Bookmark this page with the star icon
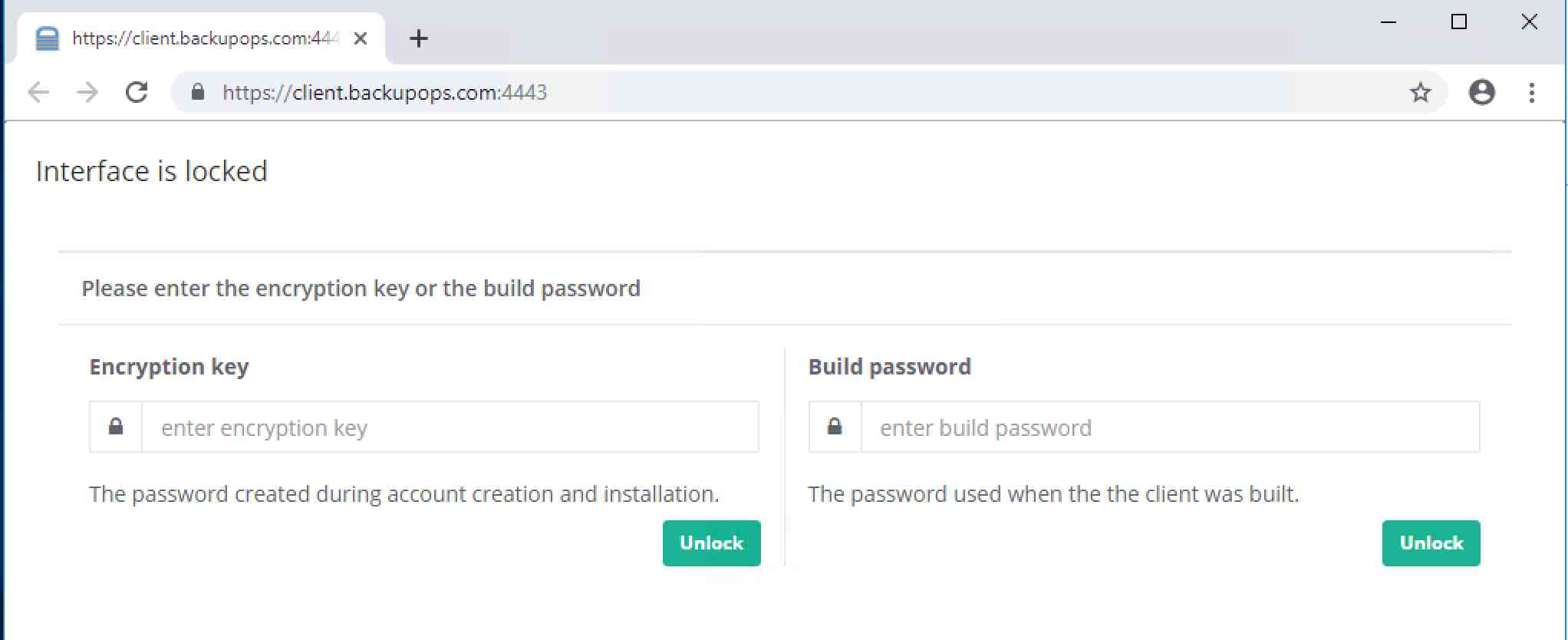 pyautogui.click(x=1421, y=93)
